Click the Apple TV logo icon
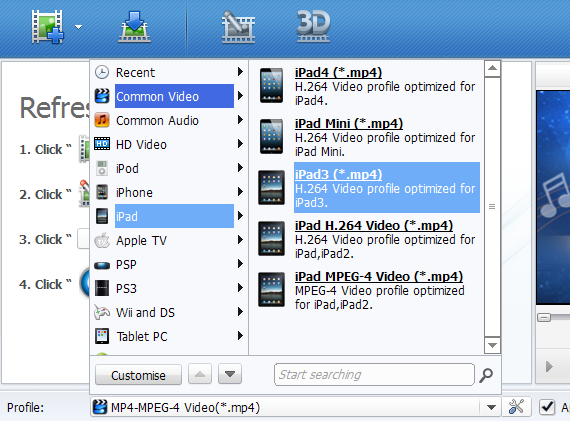 (102, 240)
